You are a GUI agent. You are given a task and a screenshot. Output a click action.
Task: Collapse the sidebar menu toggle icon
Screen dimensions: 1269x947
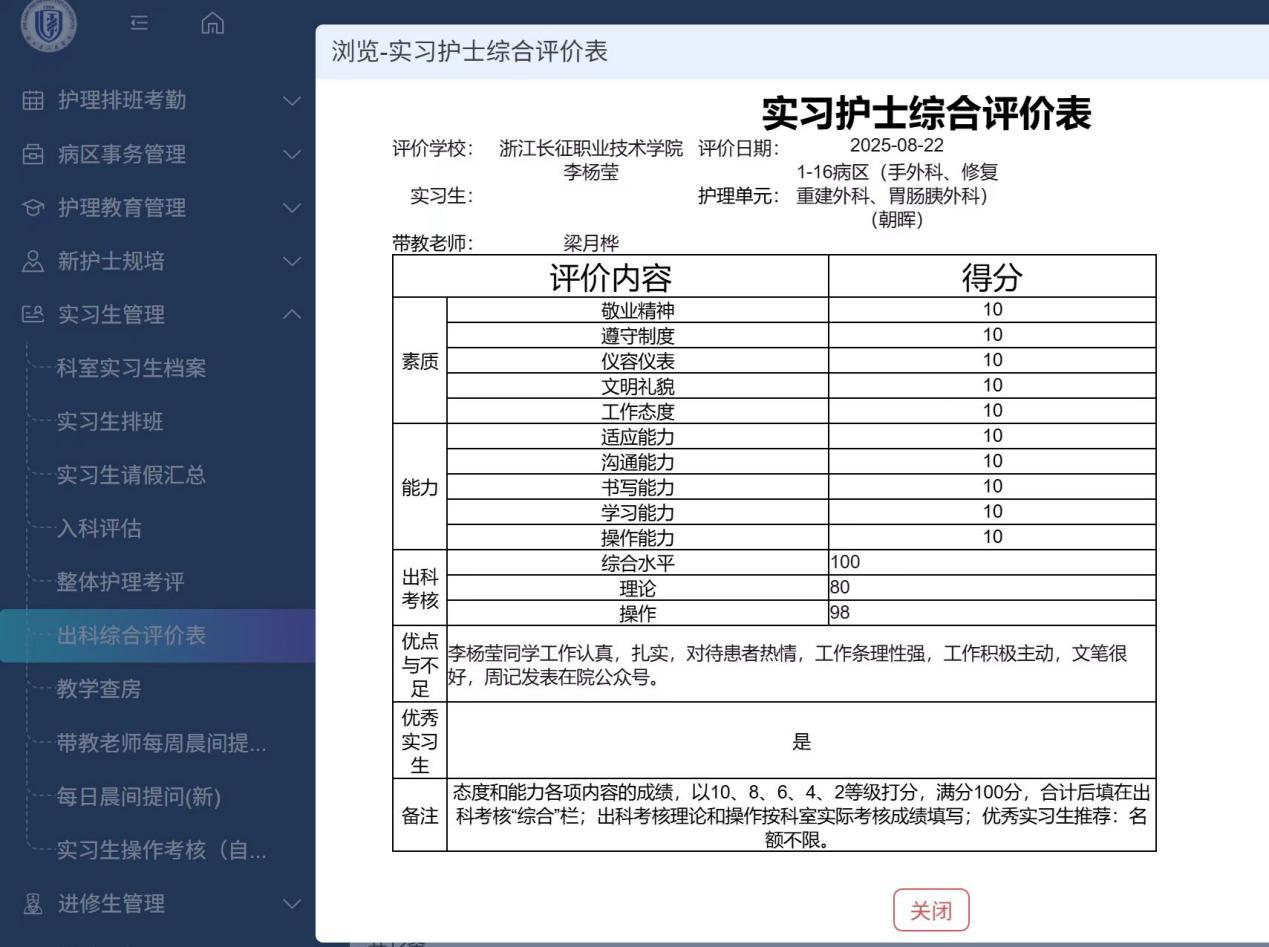point(140,22)
